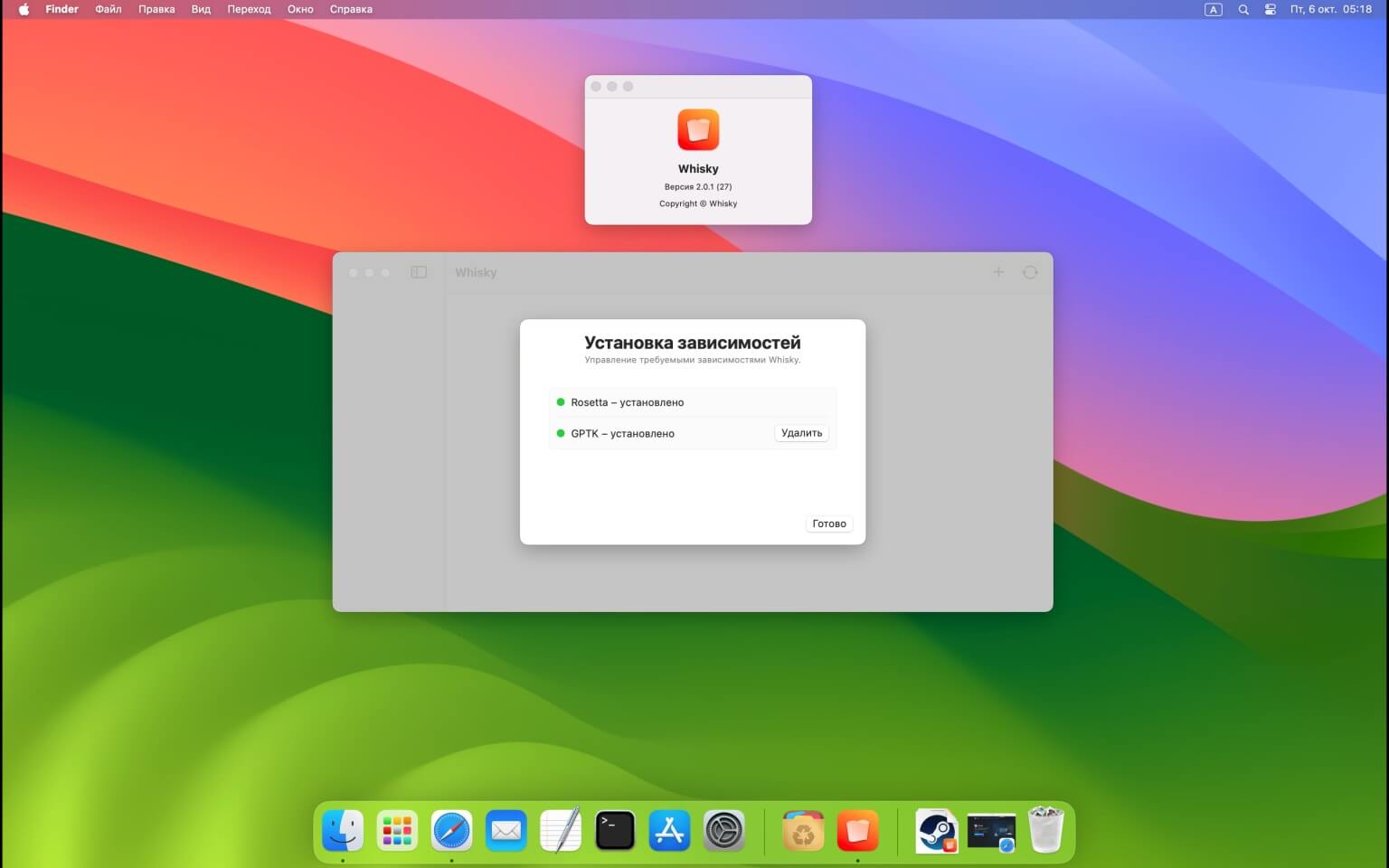Open Safari from the Dock
1389x868 pixels.
(451, 830)
